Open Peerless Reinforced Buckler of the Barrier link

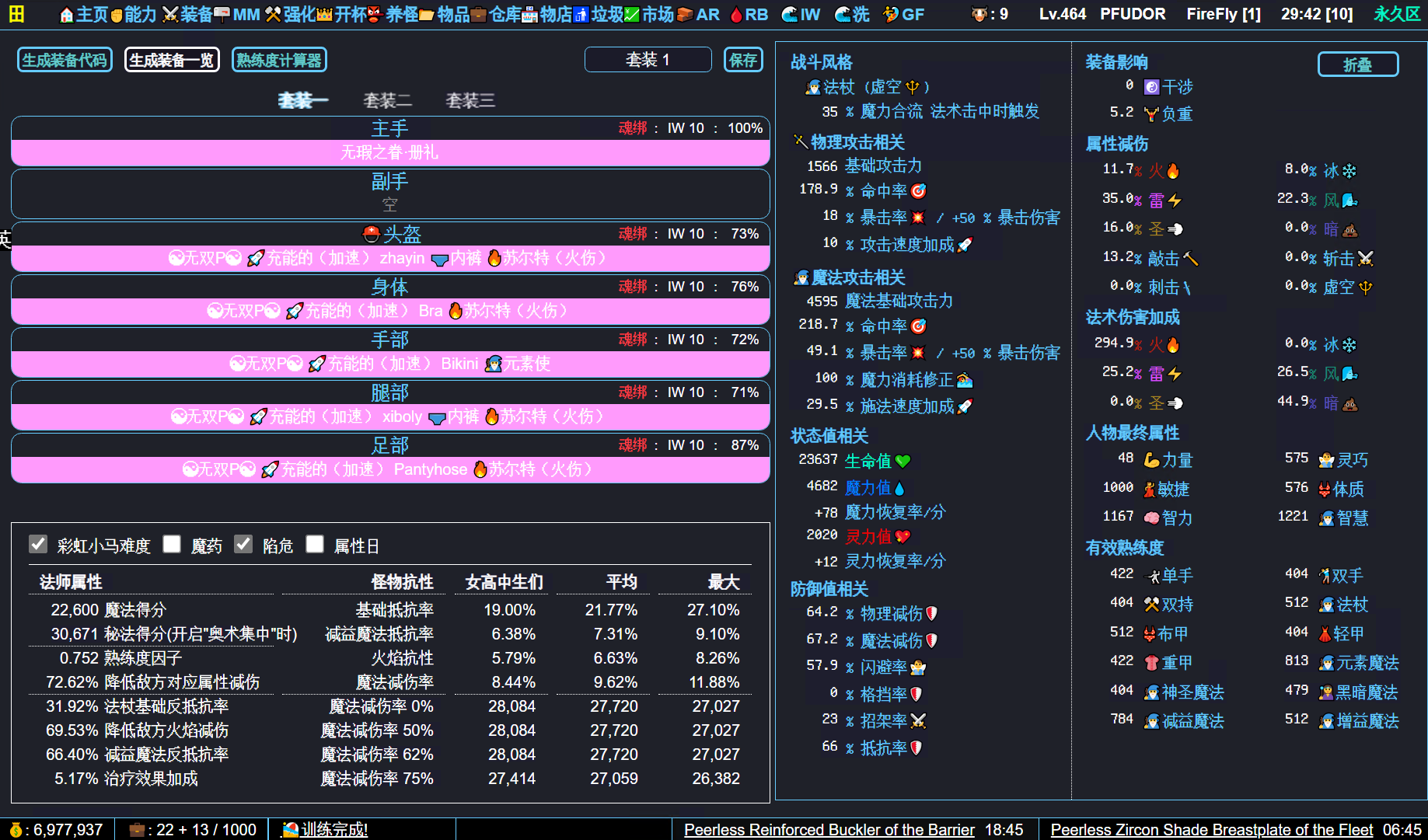(x=829, y=830)
